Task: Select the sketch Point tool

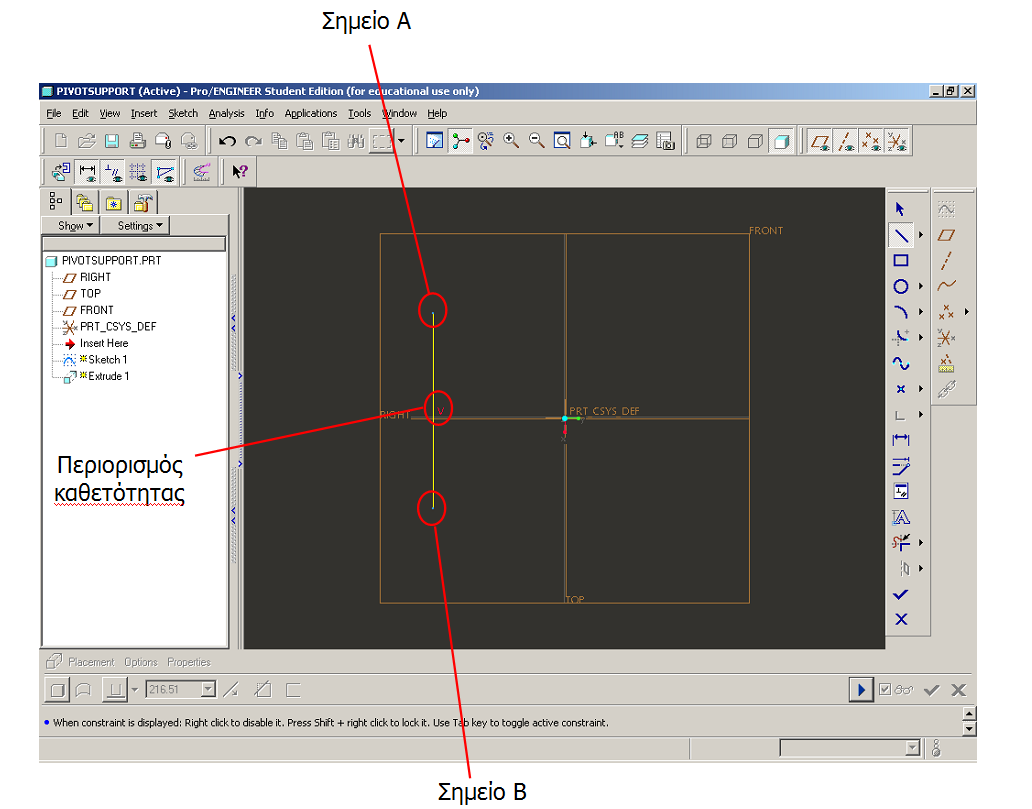Action: coord(901,389)
